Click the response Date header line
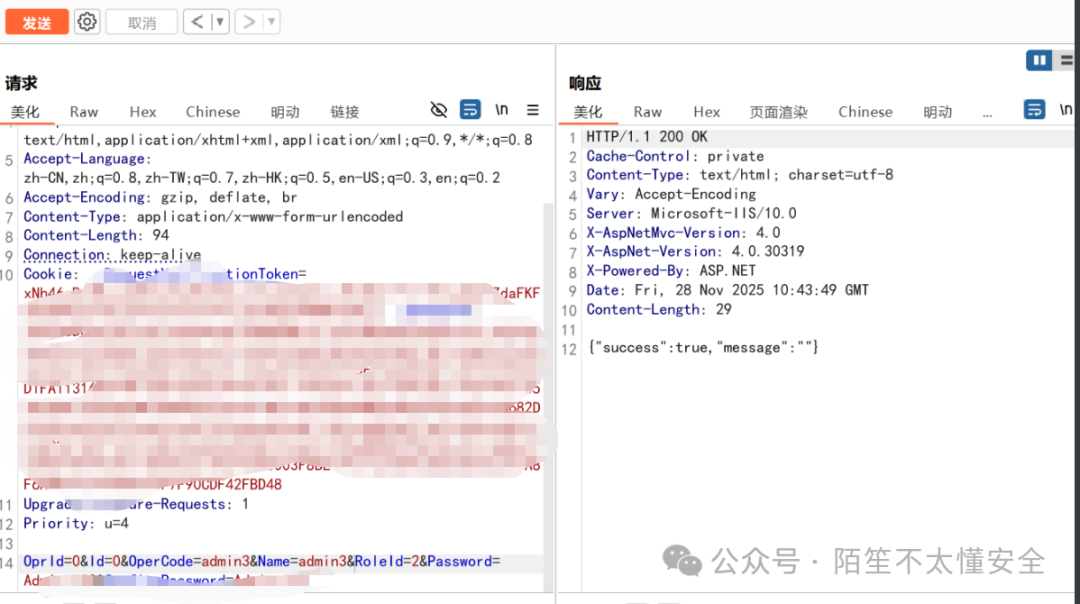Image resolution: width=1080 pixels, height=604 pixels. (727, 290)
